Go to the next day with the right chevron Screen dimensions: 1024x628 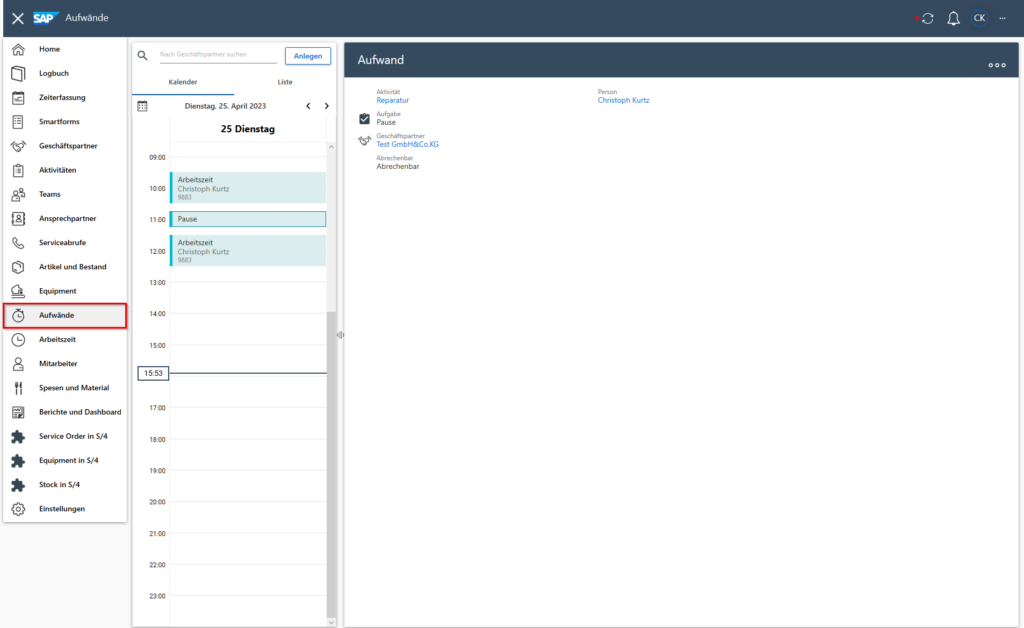(326, 105)
